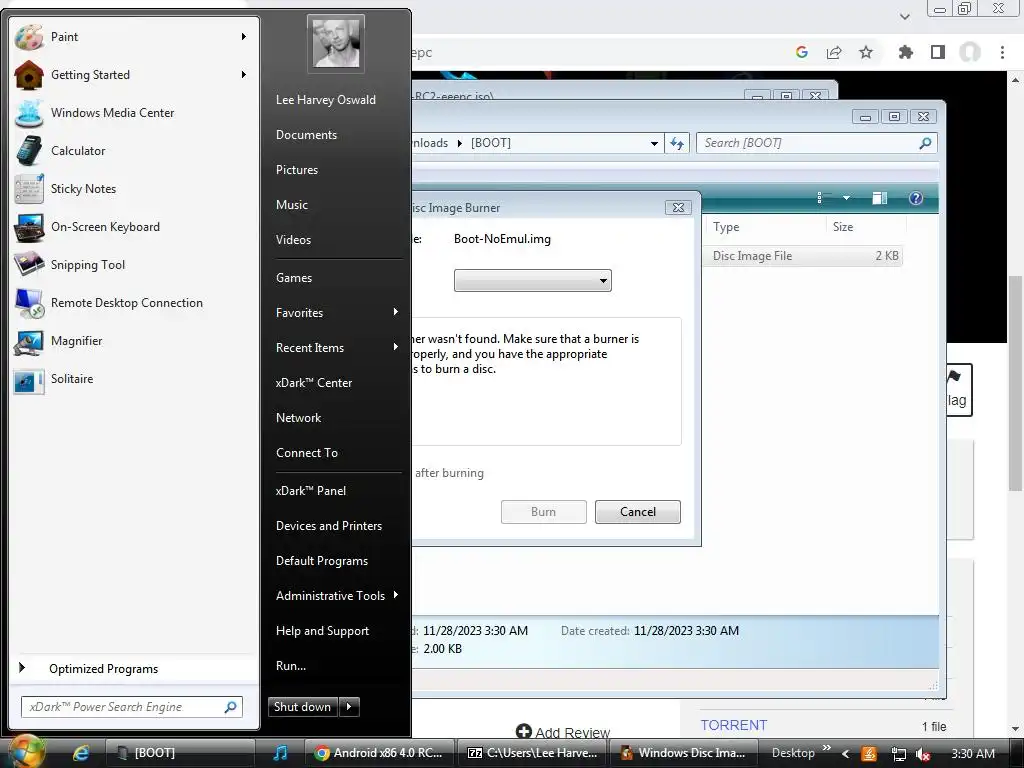Sort Explorer files by Type column
This screenshot has width=1024, height=768.
click(764, 227)
